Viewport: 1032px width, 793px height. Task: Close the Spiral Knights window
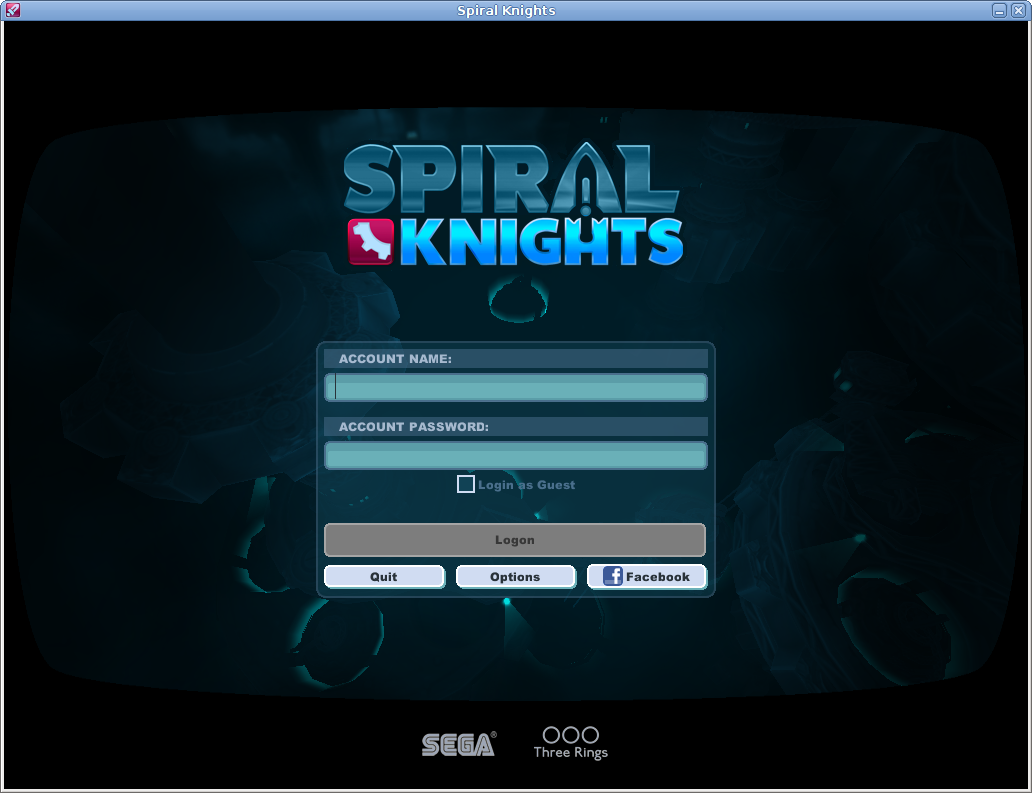click(1018, 11)
